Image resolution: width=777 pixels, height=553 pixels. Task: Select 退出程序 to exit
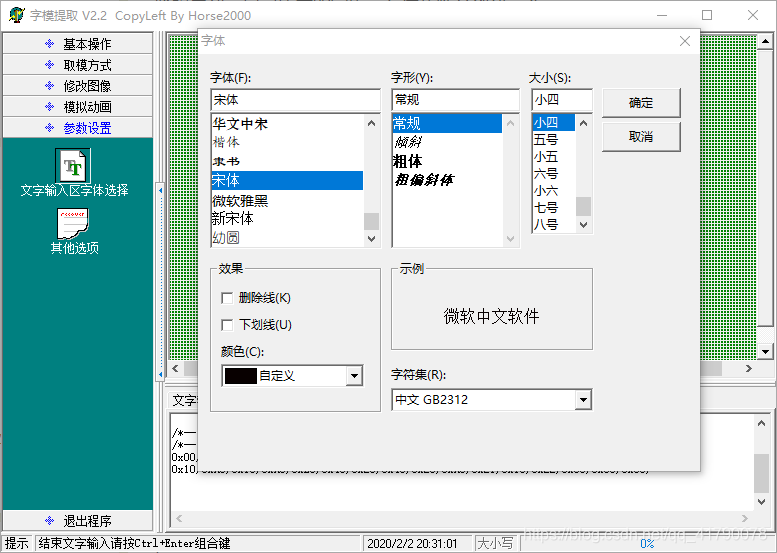(78, 520)
